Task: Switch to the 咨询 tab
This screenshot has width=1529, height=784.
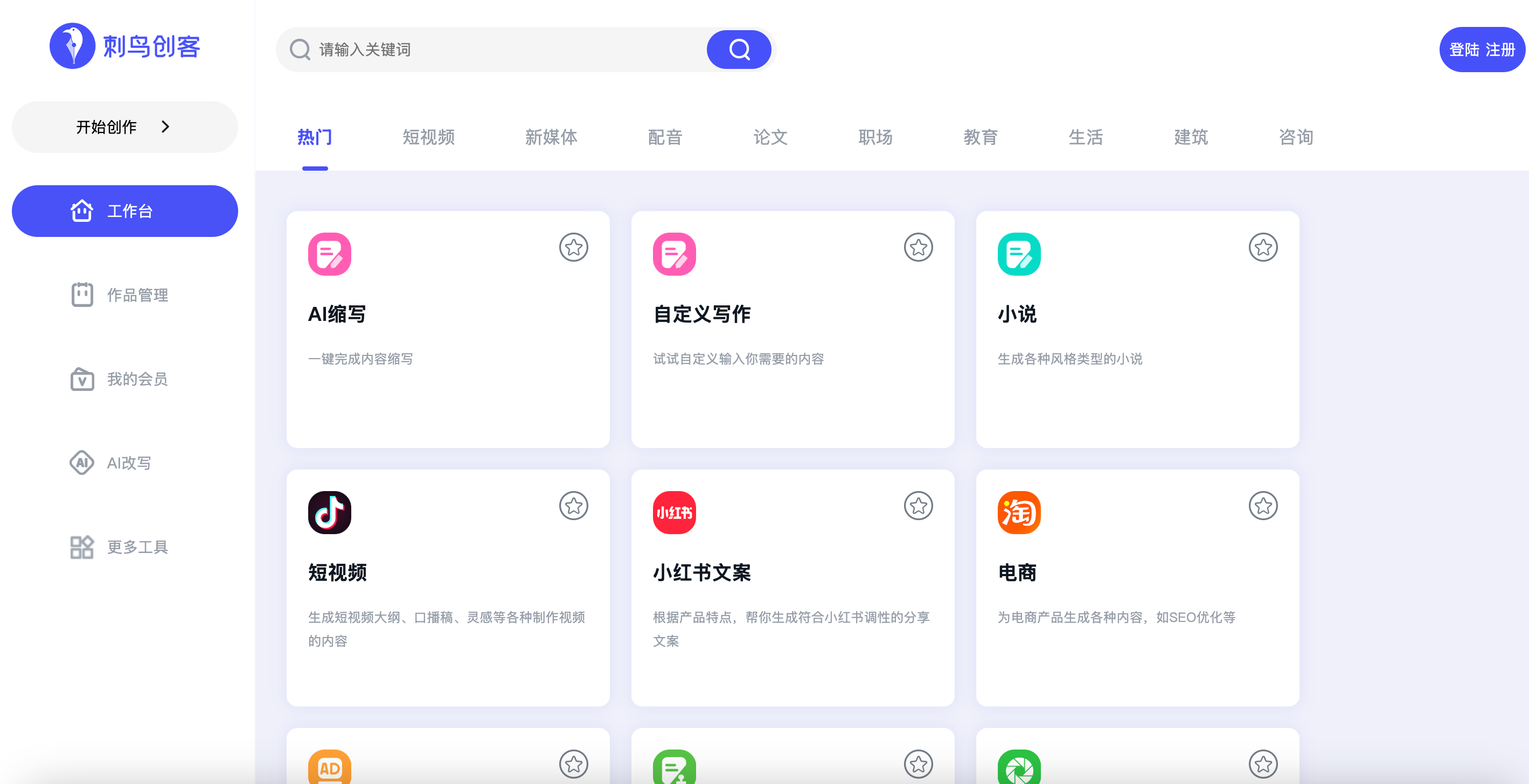Action: pos(1296,137)
